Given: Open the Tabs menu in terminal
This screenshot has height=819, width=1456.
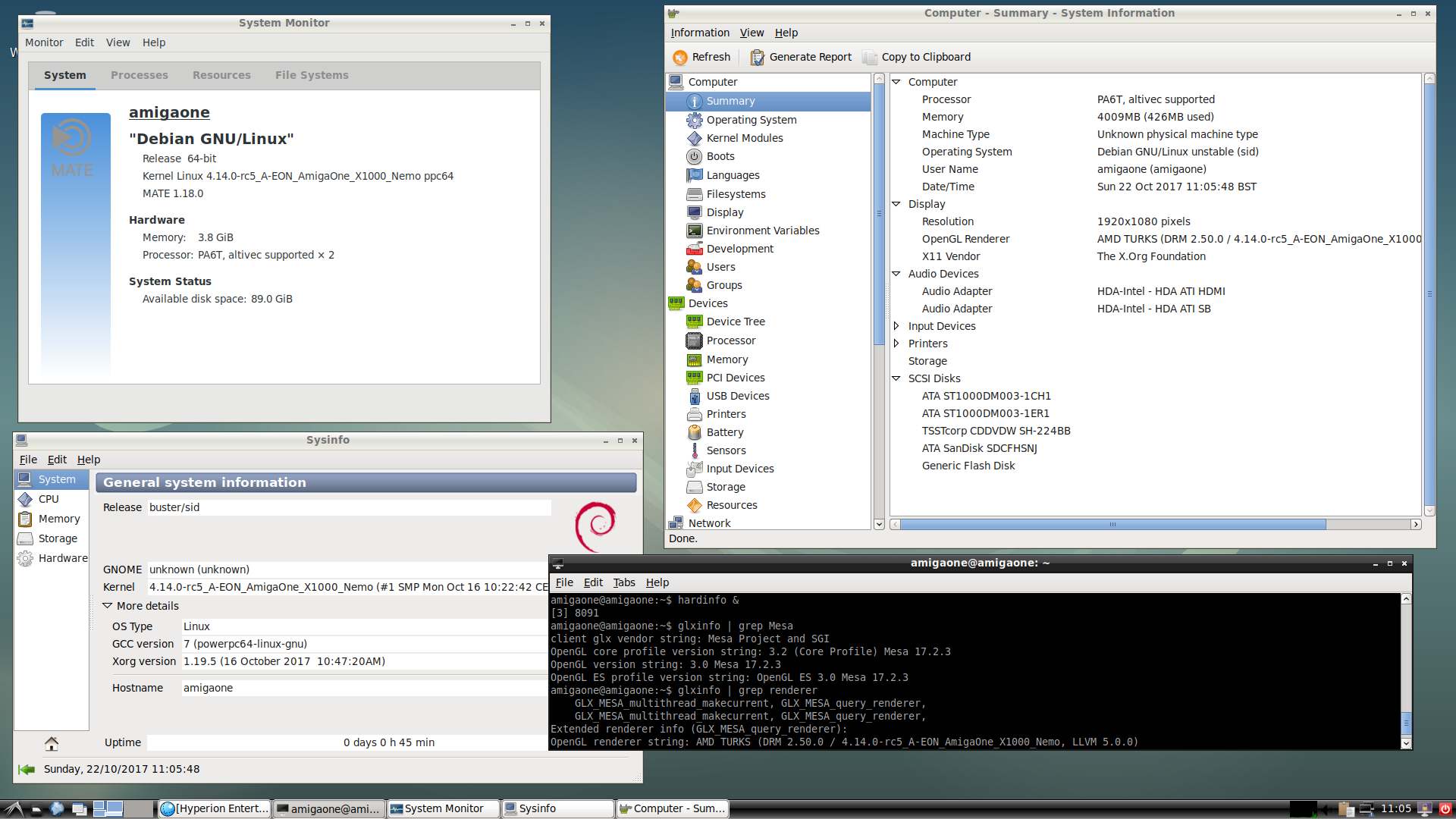Looking at the screenshot, I should click(623, 582).
